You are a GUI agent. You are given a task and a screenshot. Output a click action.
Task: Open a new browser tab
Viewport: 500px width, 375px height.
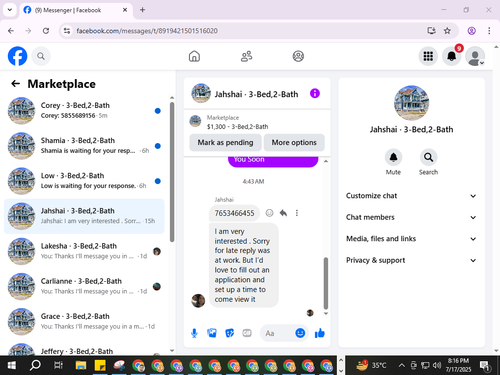point(142,10)
